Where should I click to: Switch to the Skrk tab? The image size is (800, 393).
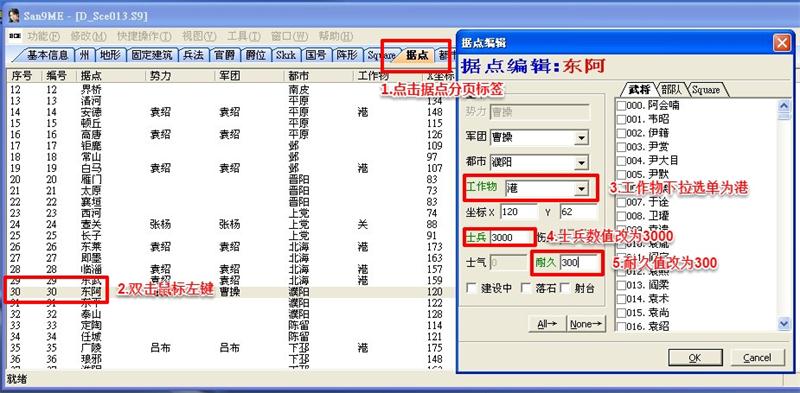286,55
